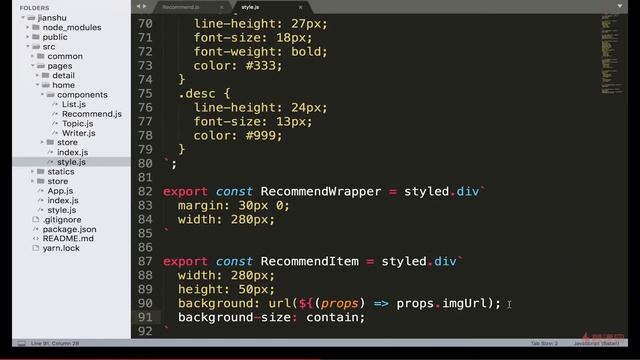
Task: Open Recommend.js in the sidebar
Action: 92,114
